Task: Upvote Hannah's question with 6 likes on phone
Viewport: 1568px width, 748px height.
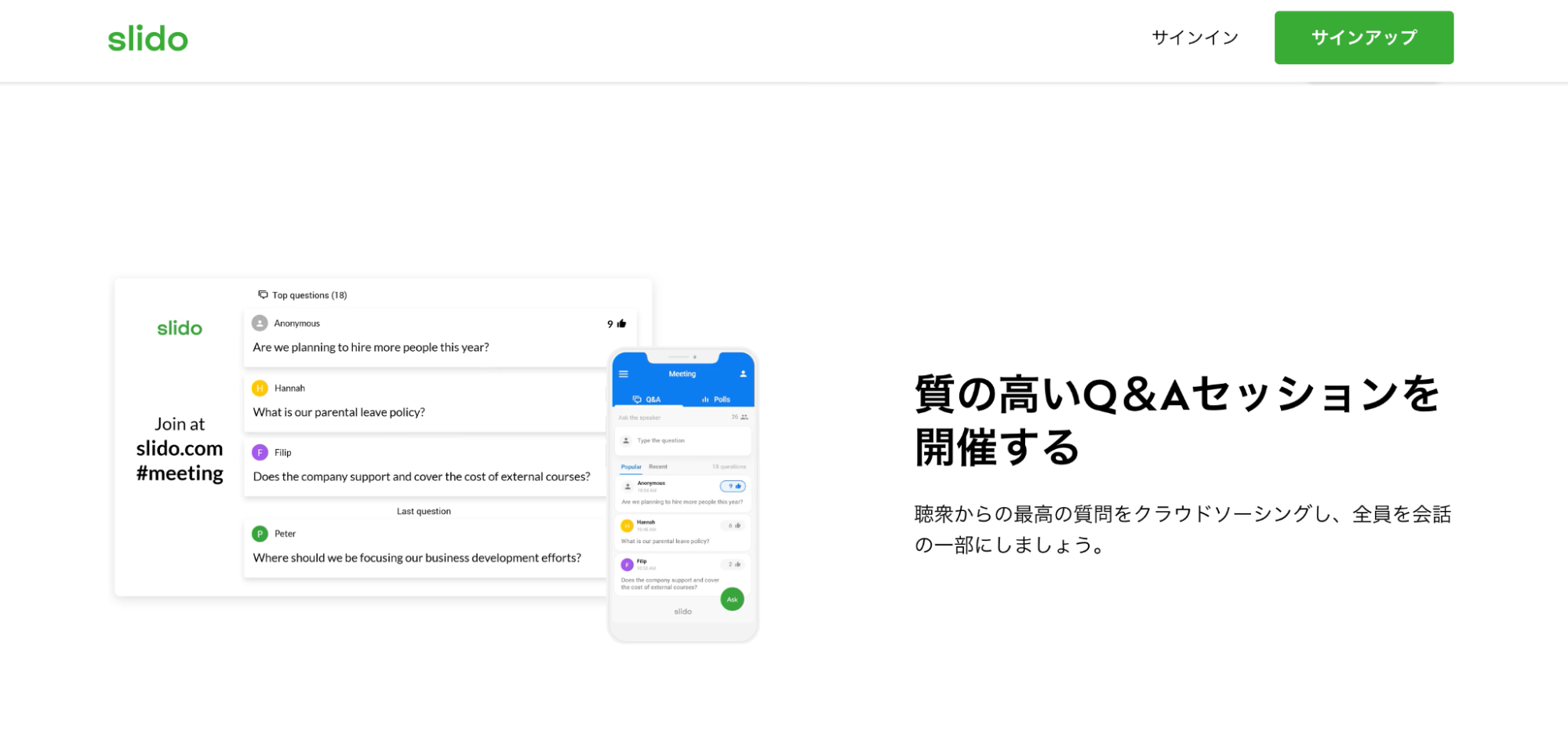Action: [734, 525]
